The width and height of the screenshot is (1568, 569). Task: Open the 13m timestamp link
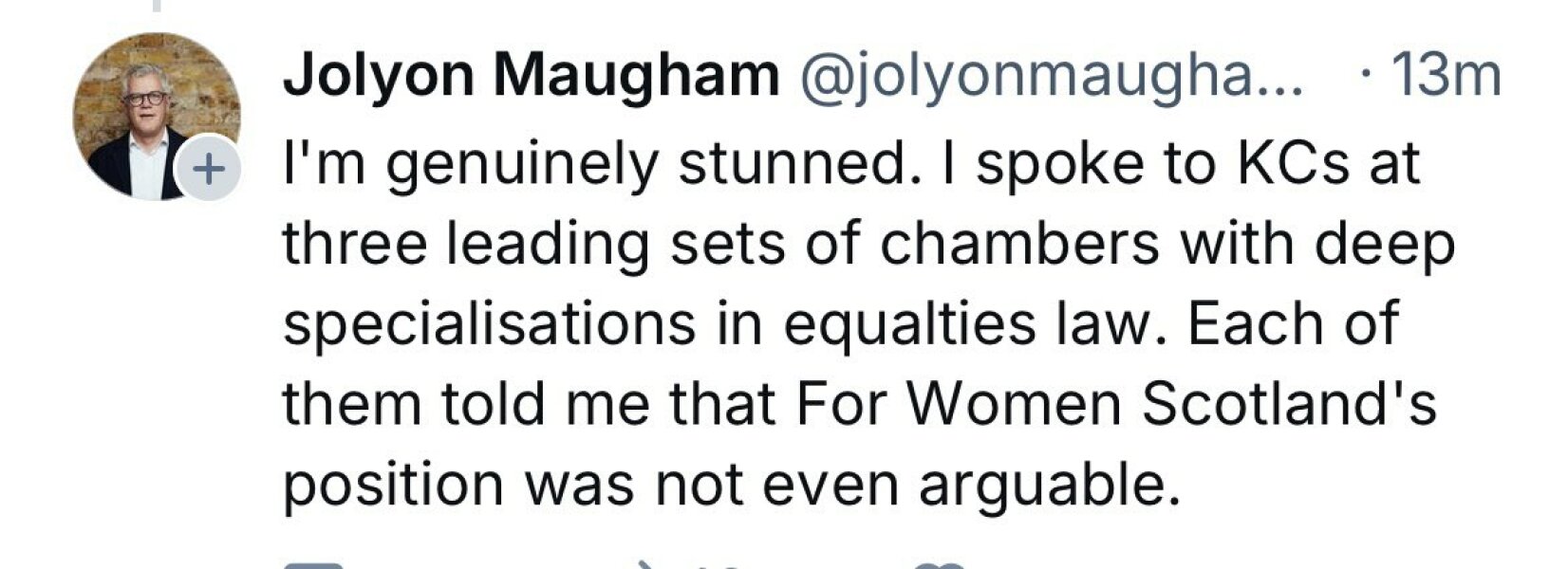pos(1446,76)
